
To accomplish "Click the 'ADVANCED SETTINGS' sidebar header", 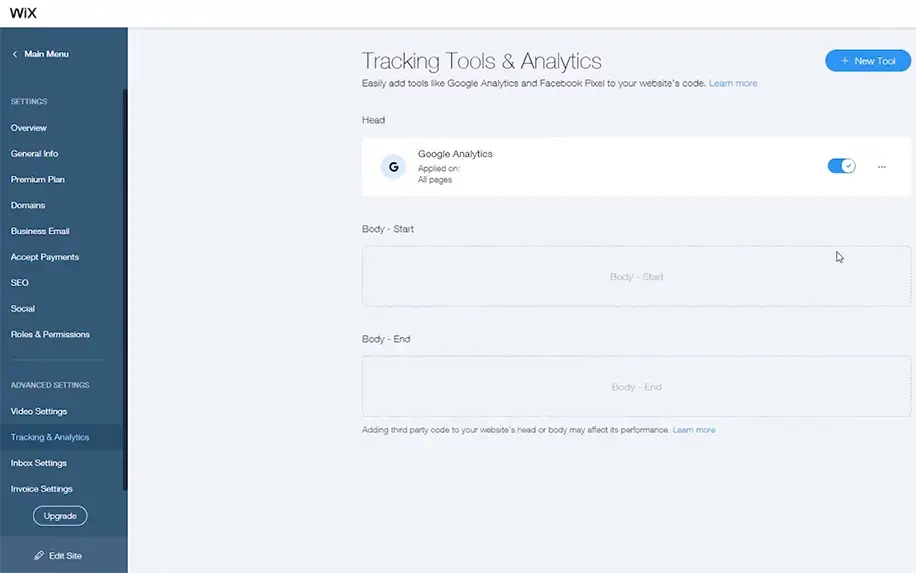I will pyautogui.click(x=50, y=385).
